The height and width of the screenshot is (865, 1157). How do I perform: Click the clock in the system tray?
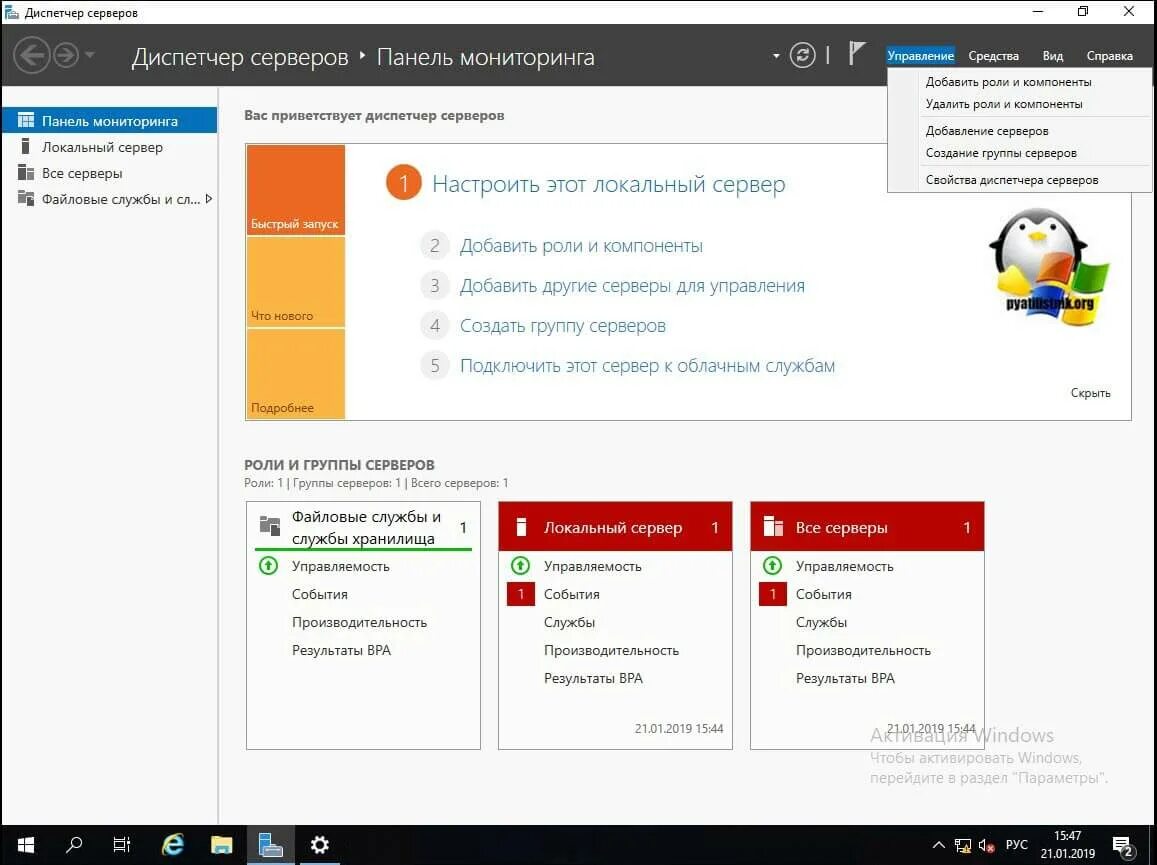click(x=1067, y=845)
